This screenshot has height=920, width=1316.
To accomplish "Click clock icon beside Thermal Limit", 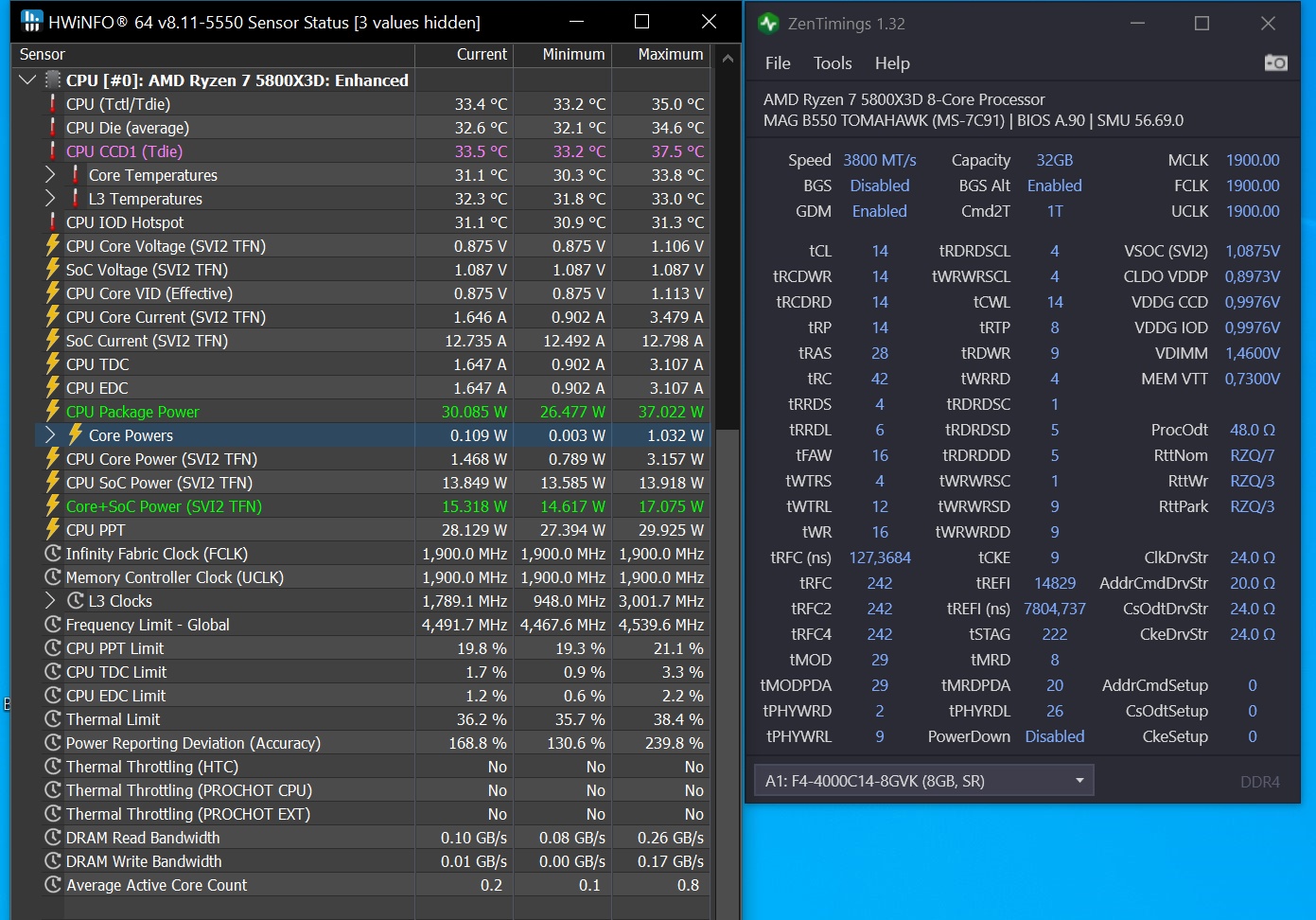I will [x=53, y=719].
